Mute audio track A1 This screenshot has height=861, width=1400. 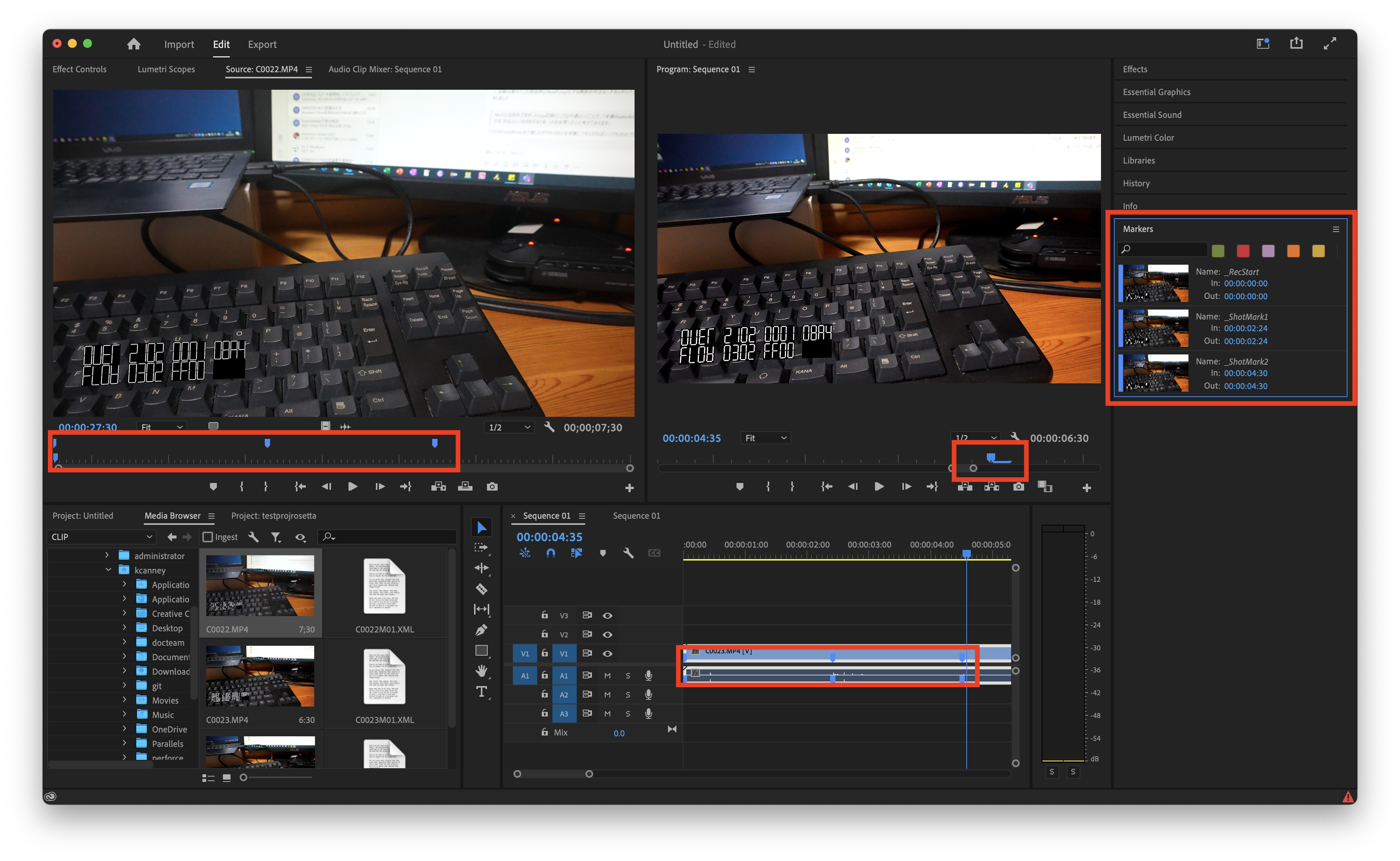pos(607,676)
